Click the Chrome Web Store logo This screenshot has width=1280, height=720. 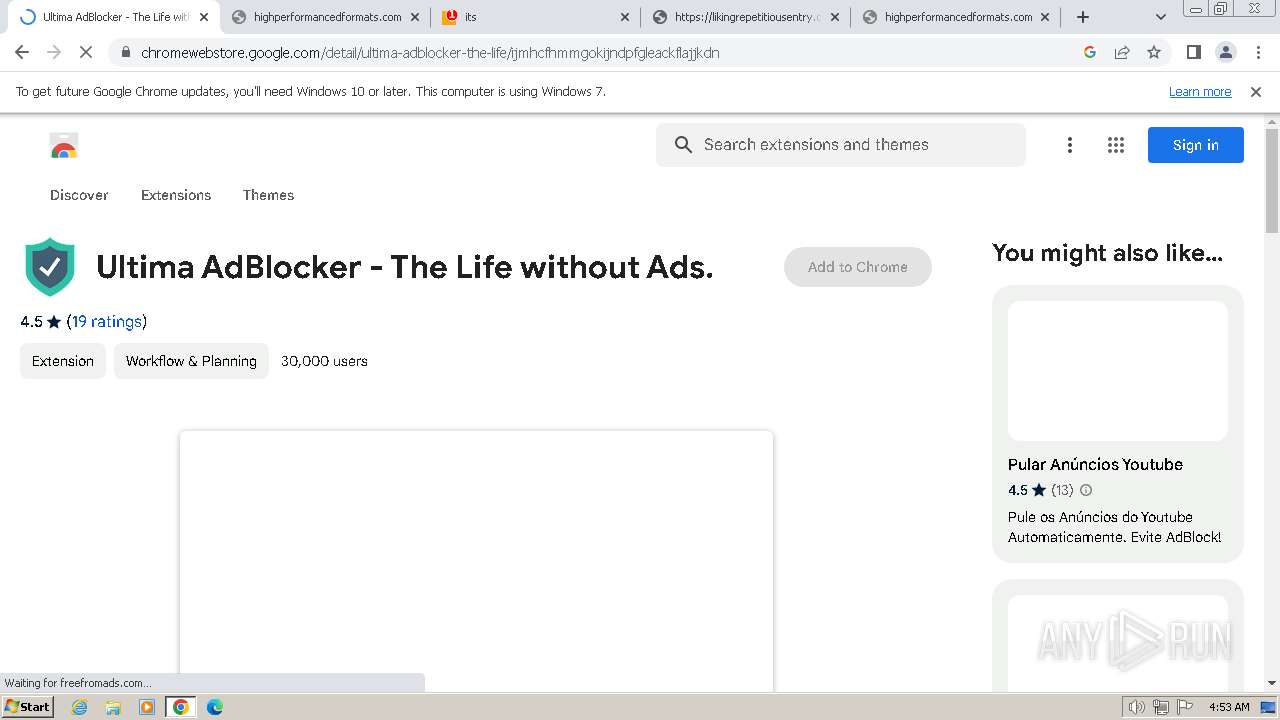(64, 146)
